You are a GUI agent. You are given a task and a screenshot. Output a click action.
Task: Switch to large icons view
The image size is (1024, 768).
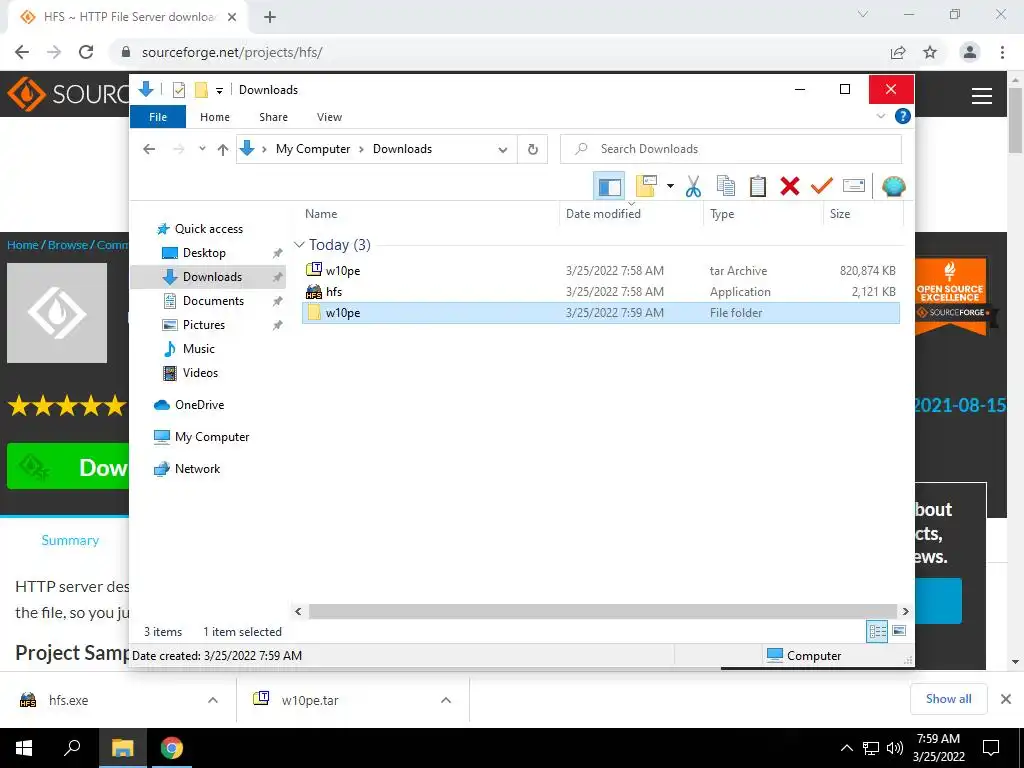899,631
